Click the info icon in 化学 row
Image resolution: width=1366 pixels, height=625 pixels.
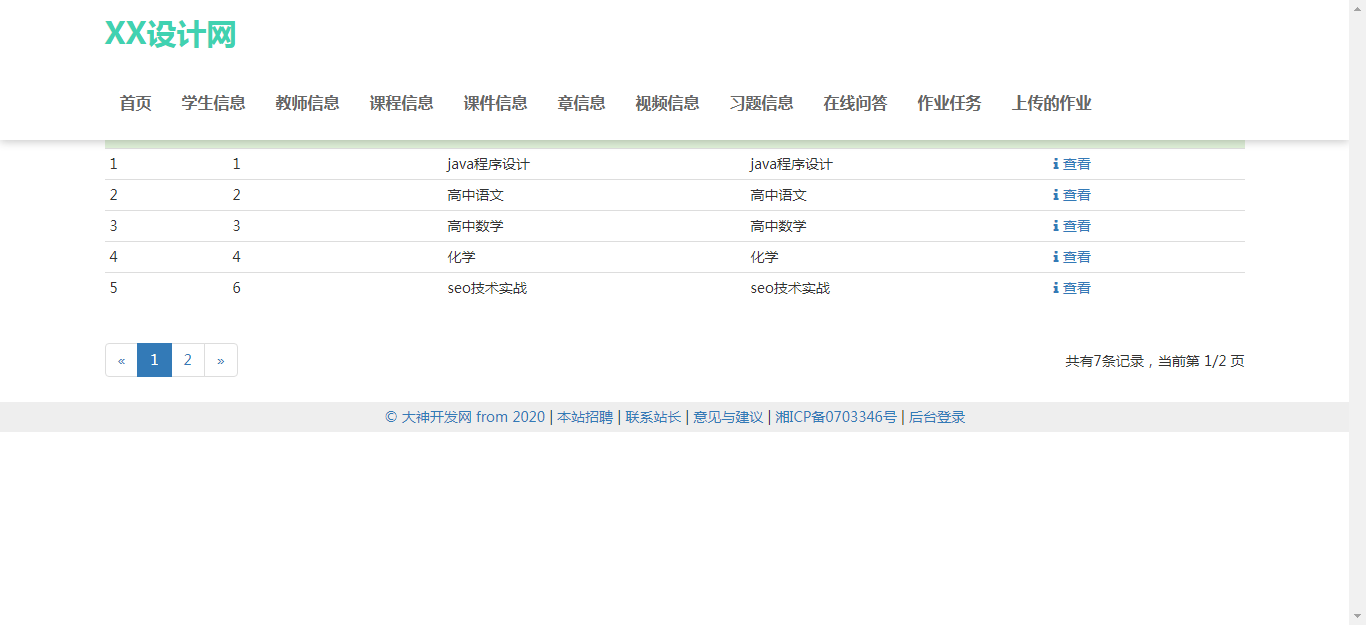1055,257
